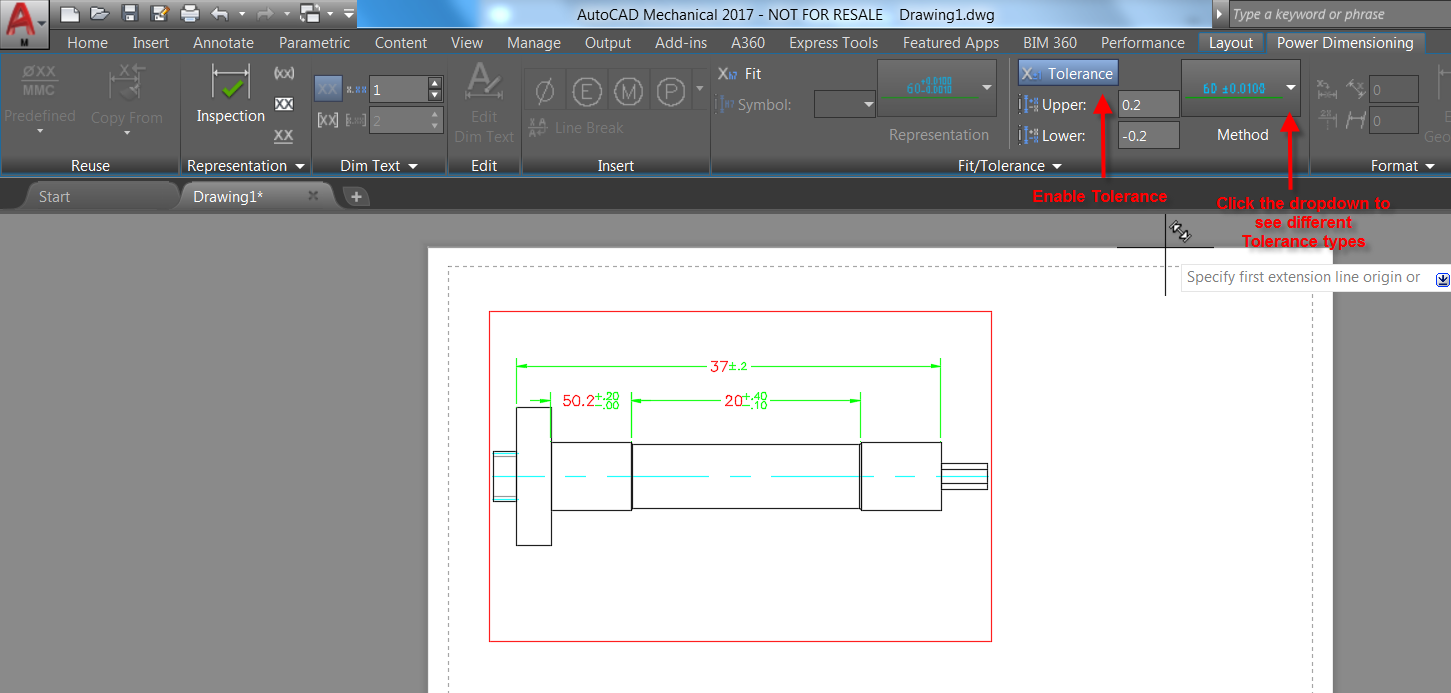Click the Workspace switching icon

(310, 14)
